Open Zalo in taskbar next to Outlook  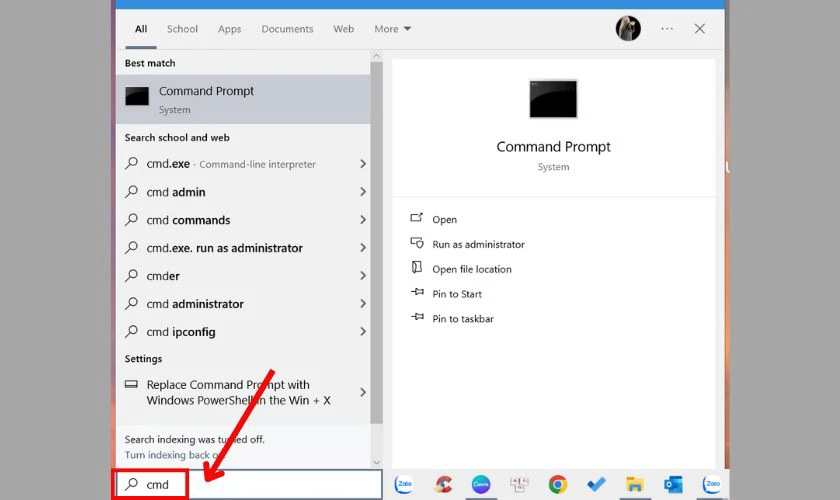pos(711,484)
